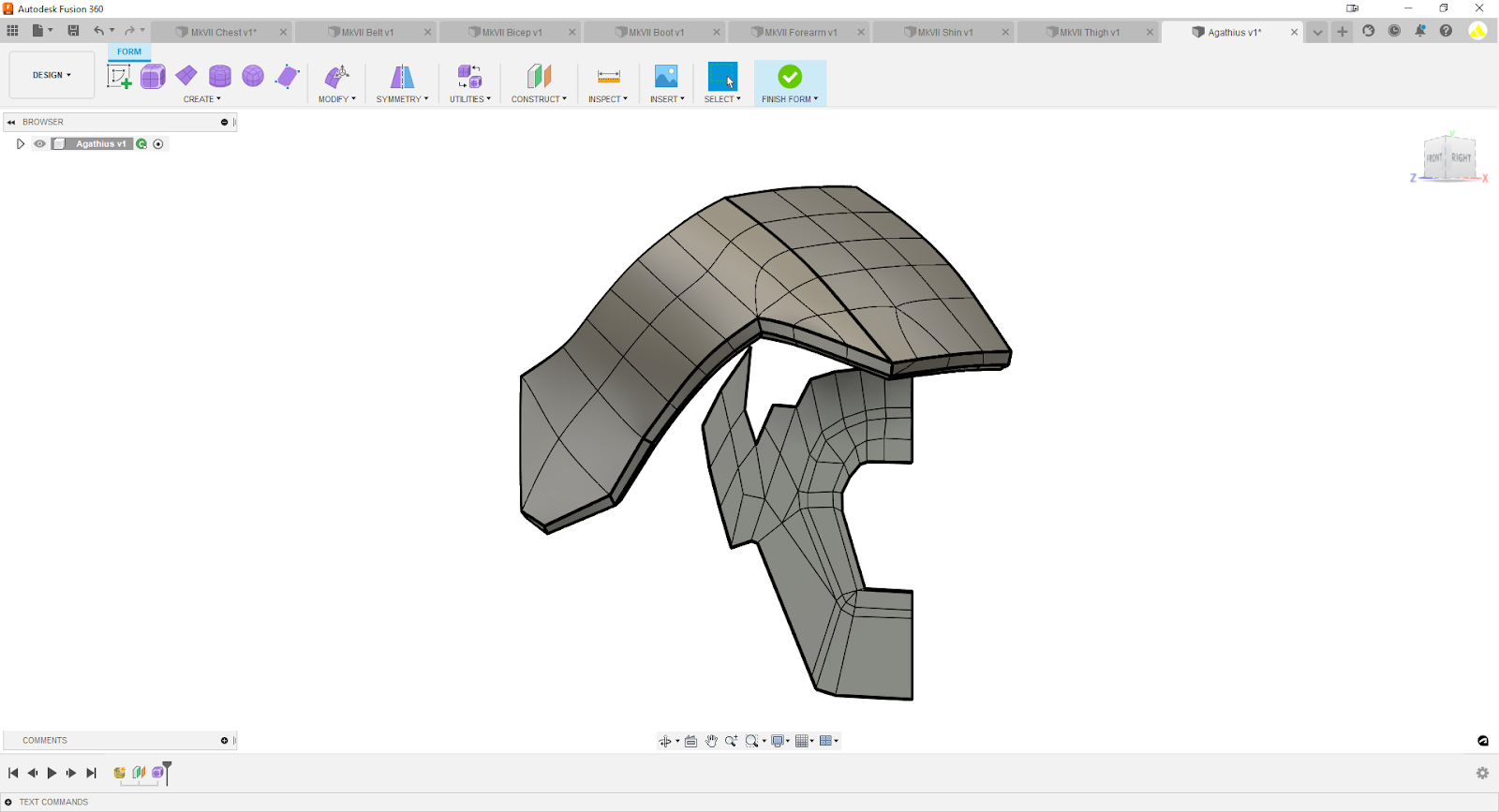Open the Insert dropdown menu
Image resolution: width=1499 pixels, height=812 pixels.
point(667,99)
